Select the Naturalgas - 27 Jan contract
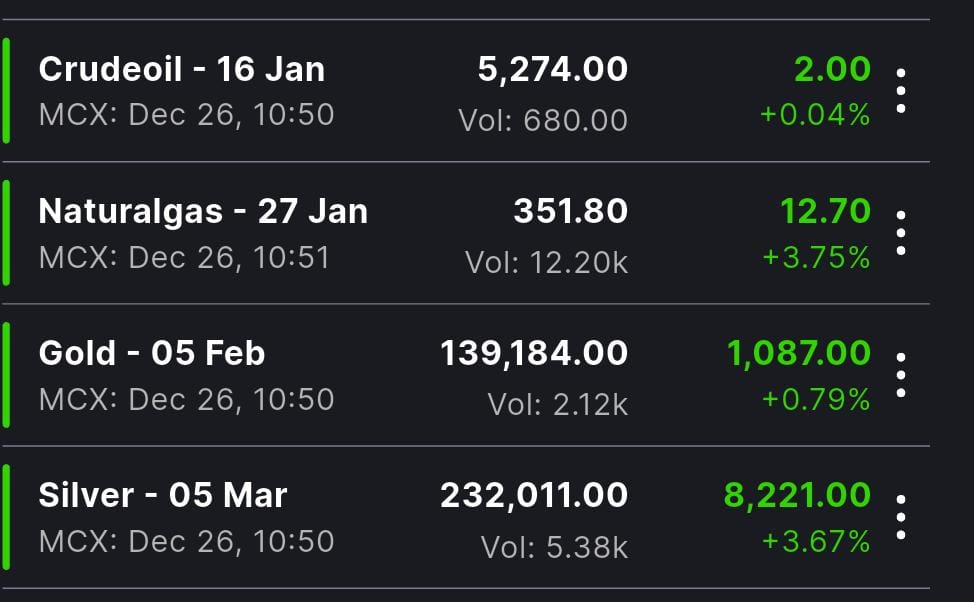974x602 pixels. tap(202, 211)
